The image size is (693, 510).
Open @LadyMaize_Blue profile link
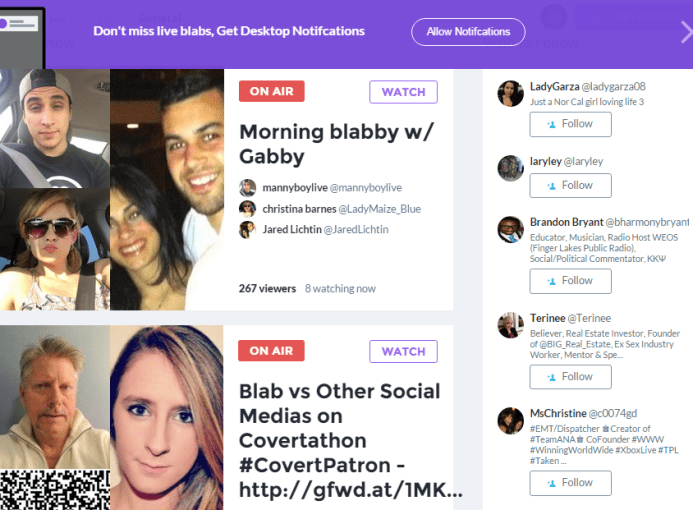coord(380,209)
